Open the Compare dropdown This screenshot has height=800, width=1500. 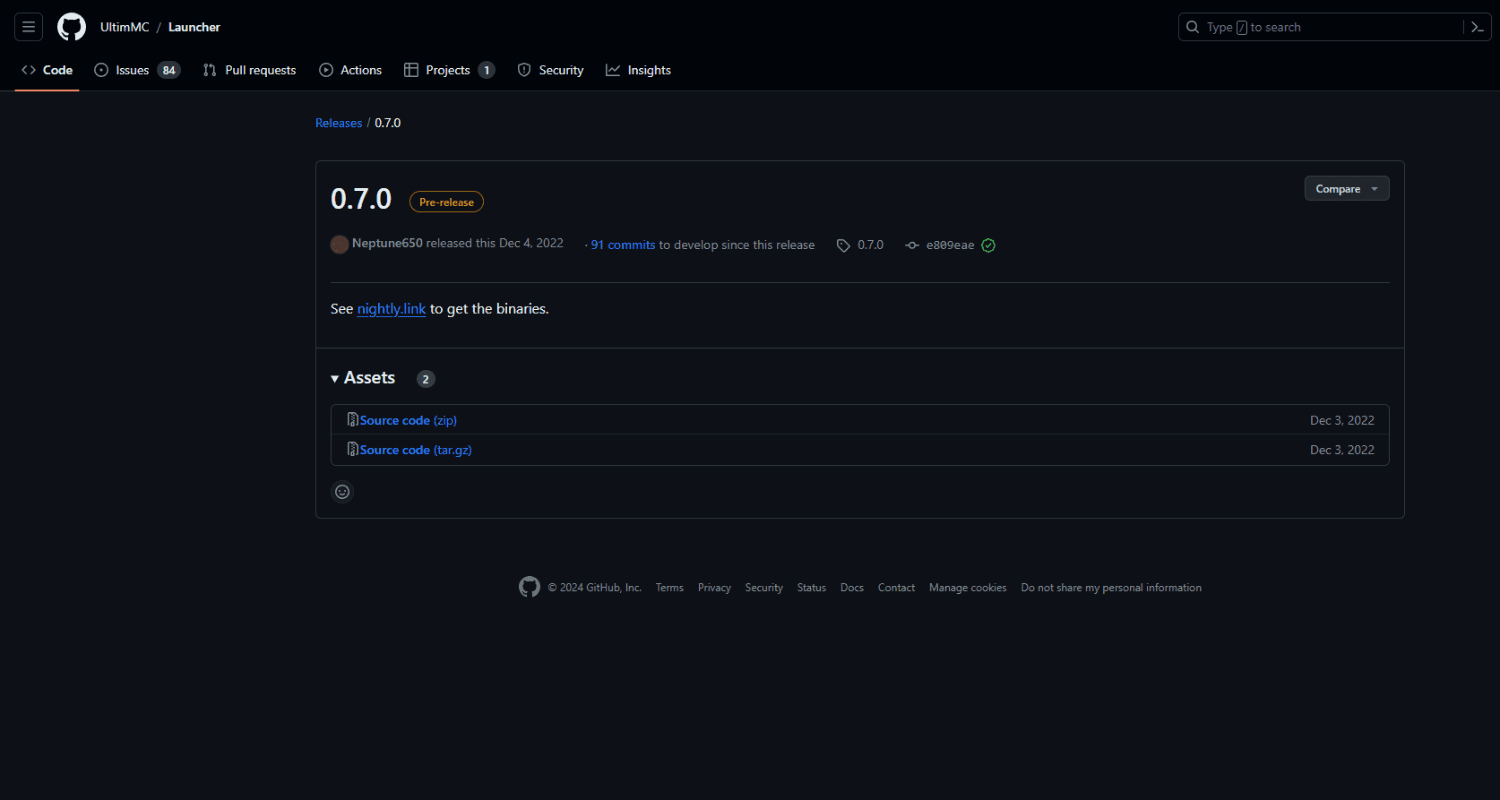1346,189
